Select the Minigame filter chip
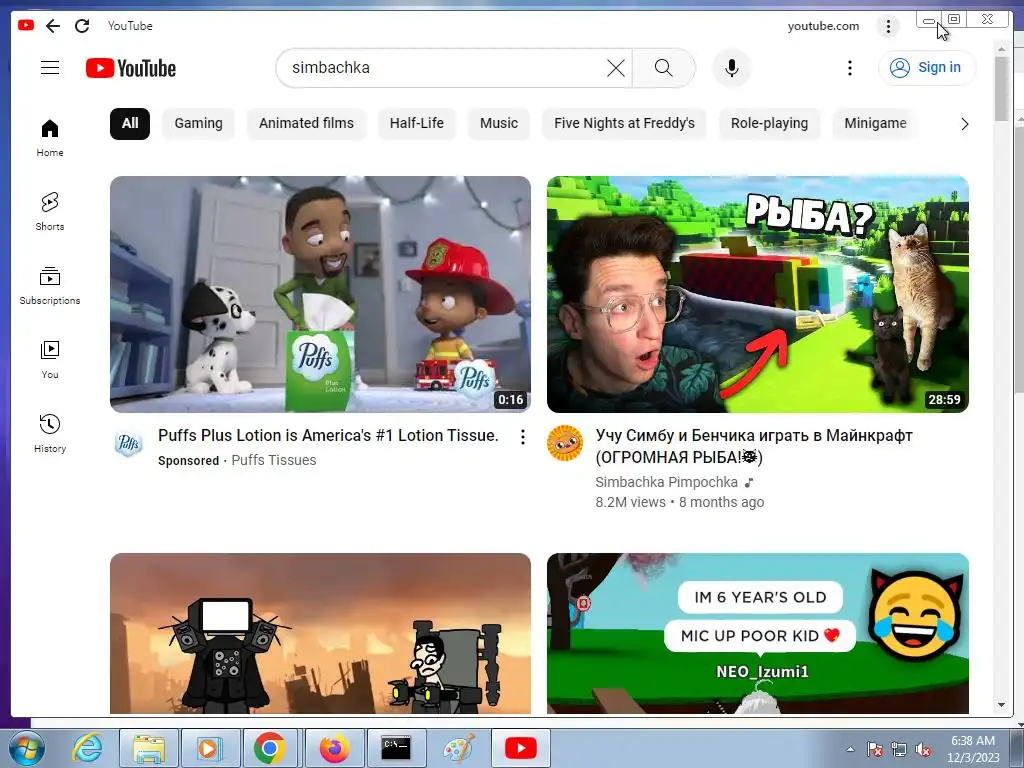The height and width of the screenshot is (768, 1024). coord(875,123)
